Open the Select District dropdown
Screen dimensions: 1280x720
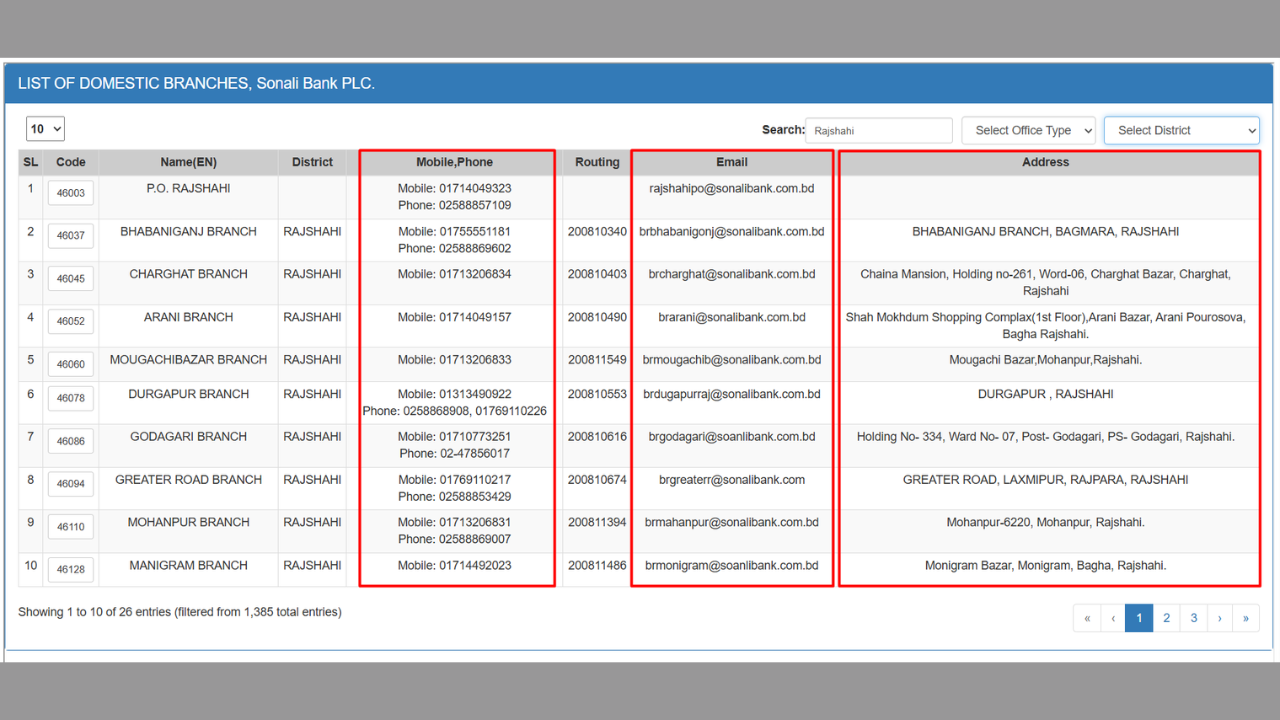coord(1181,130)
